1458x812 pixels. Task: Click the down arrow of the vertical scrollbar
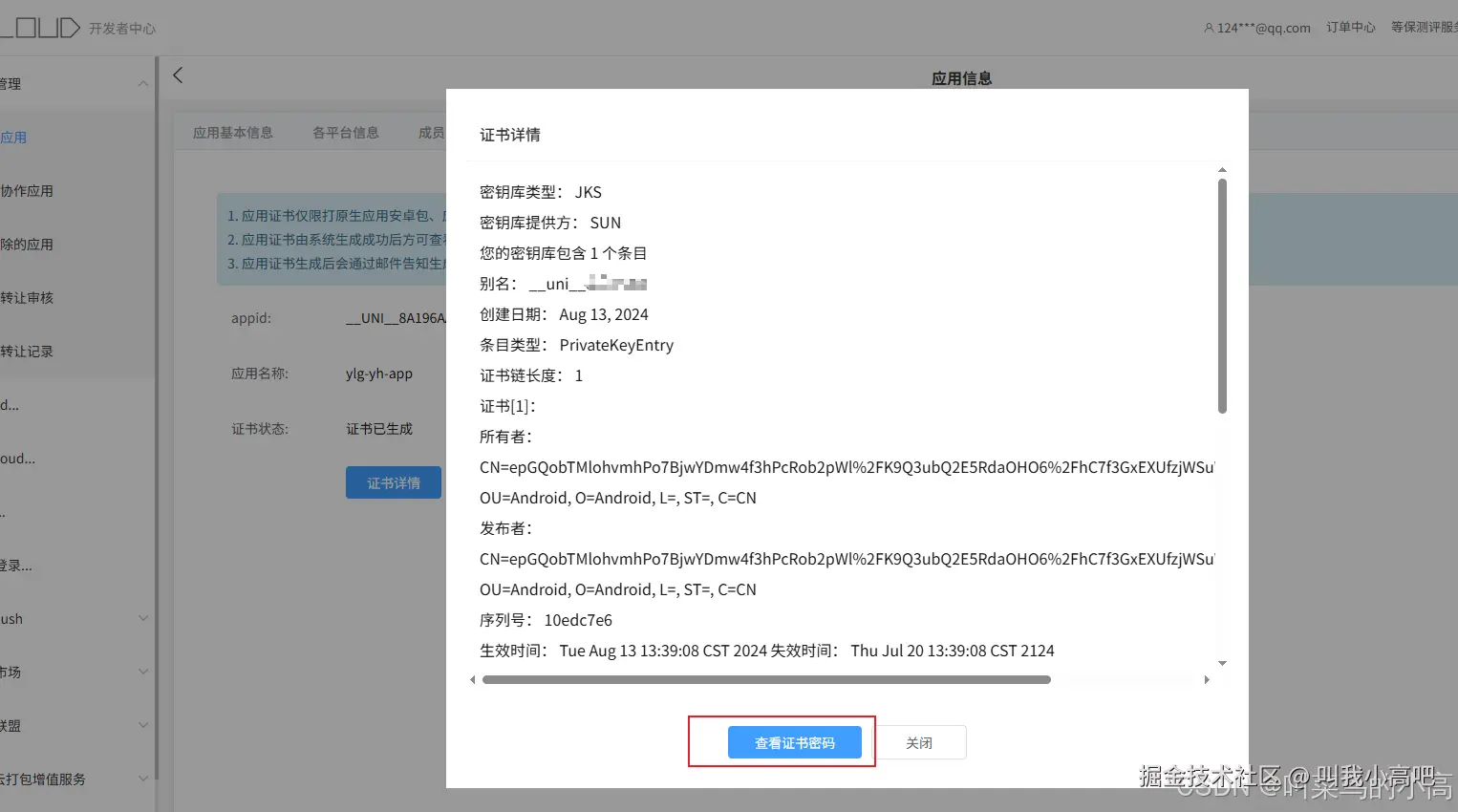(x=1222, y=663)
